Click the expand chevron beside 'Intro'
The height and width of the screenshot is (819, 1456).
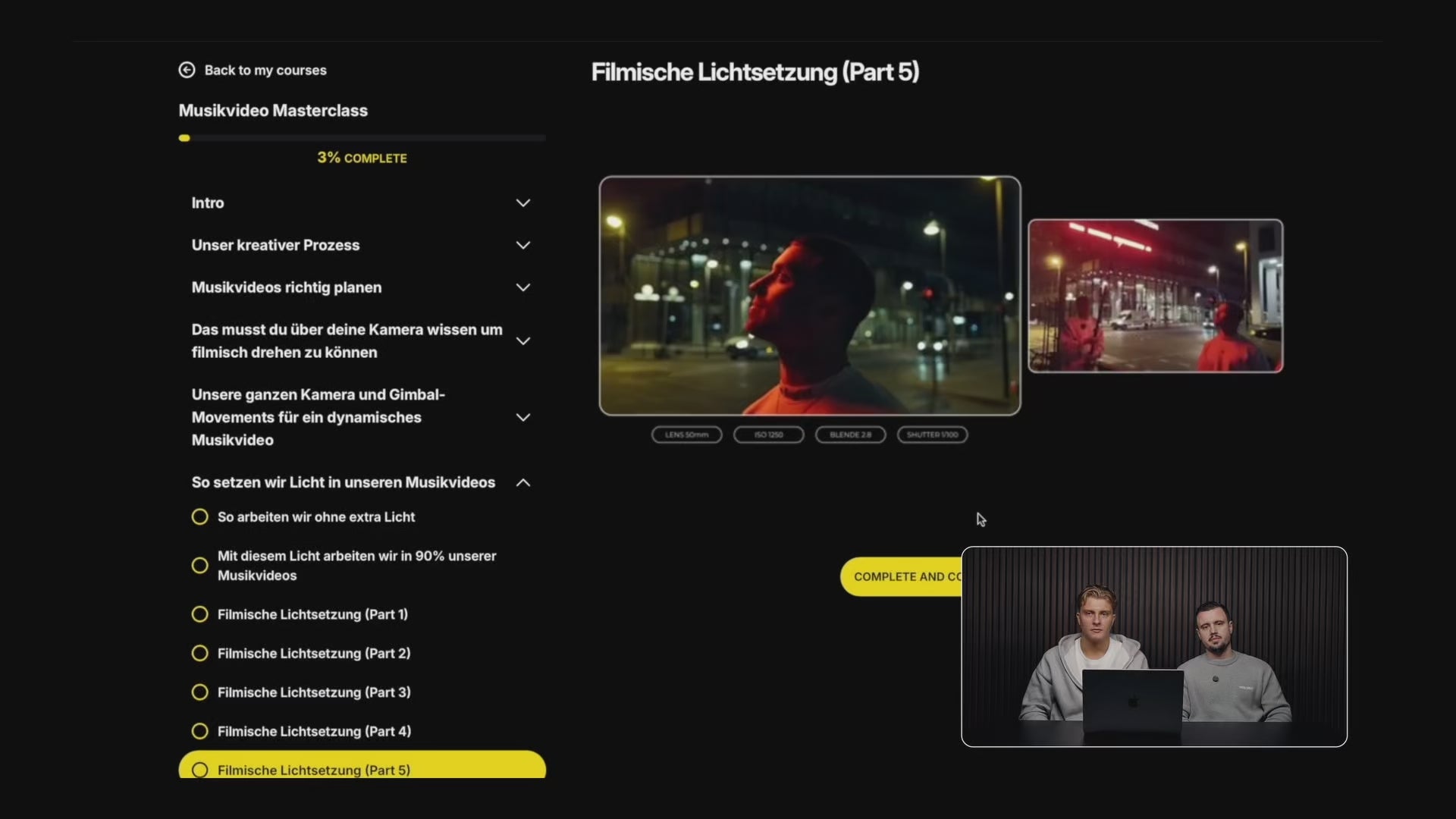pyautogui.click(x=523, y=202)
